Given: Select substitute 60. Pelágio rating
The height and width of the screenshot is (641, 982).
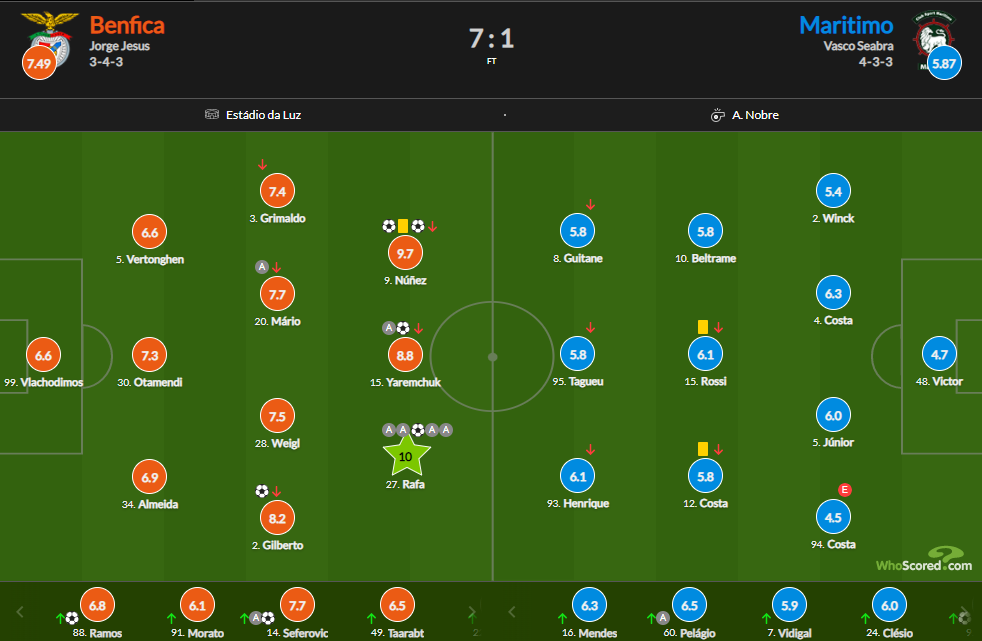Looking at the screenshot, I should 689,605.
